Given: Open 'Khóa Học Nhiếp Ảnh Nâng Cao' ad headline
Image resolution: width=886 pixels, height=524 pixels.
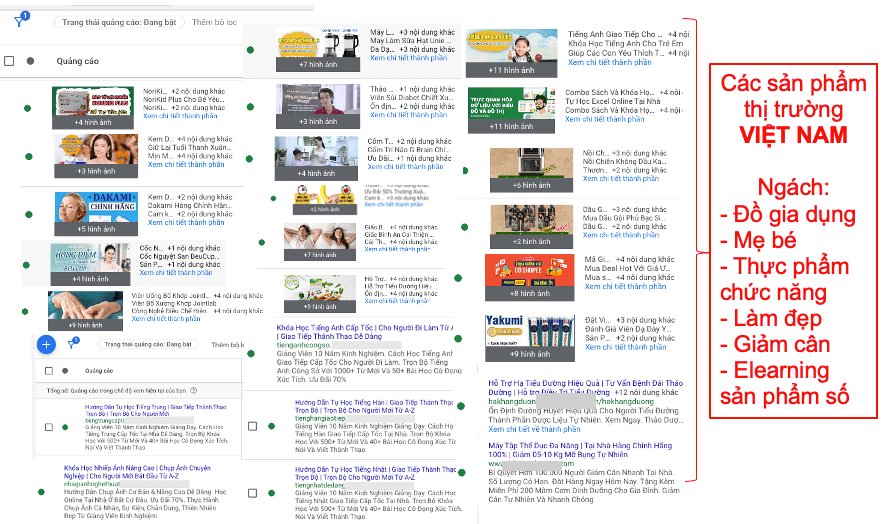Looking at the screenshot, I should tap(137, 472).
